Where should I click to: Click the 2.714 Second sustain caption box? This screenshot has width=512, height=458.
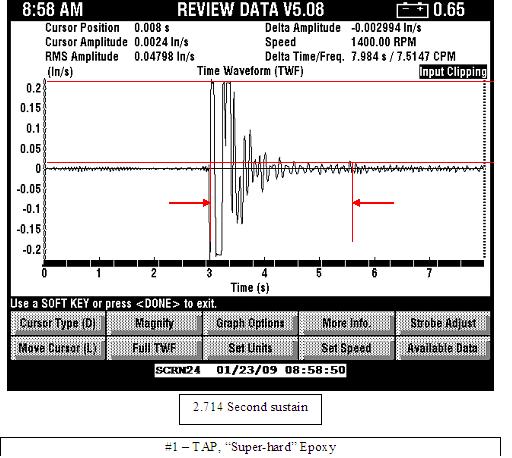(250, 409)
